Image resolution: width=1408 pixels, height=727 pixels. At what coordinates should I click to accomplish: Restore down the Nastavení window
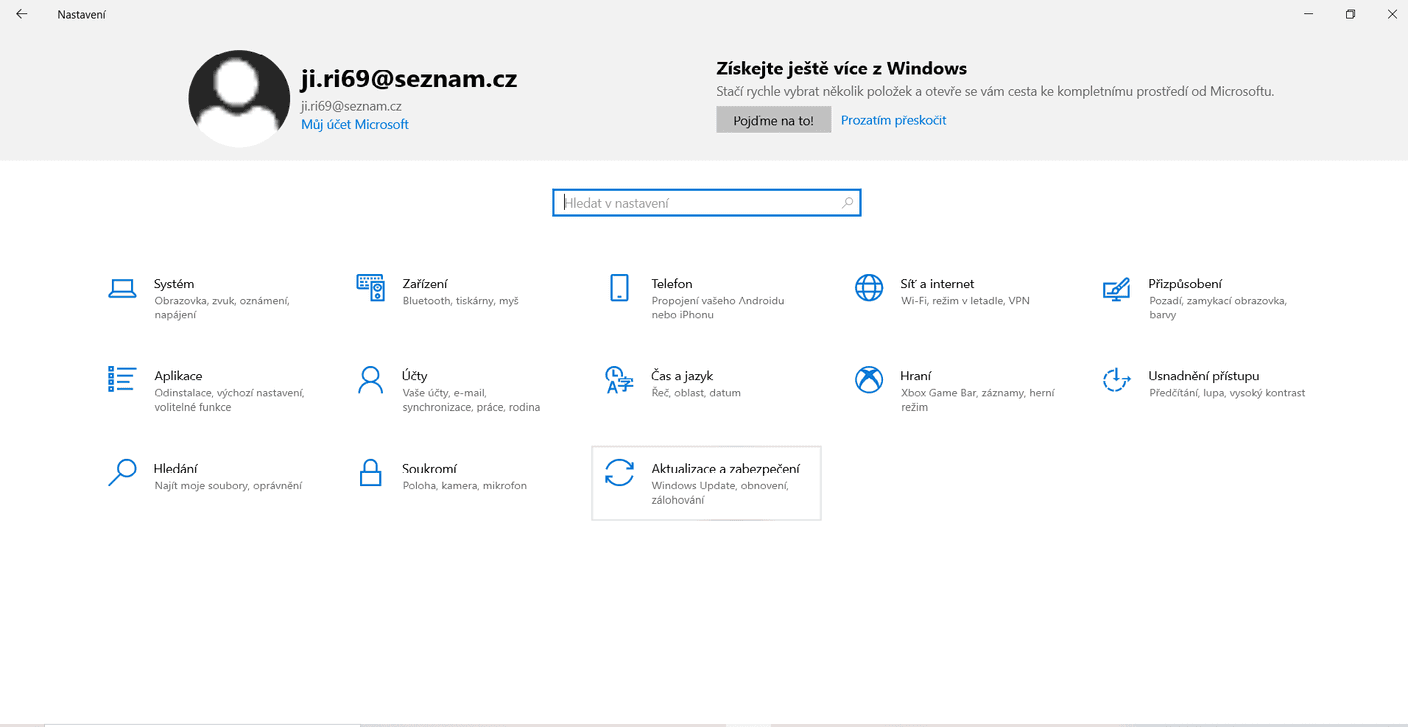(1350, 14)
